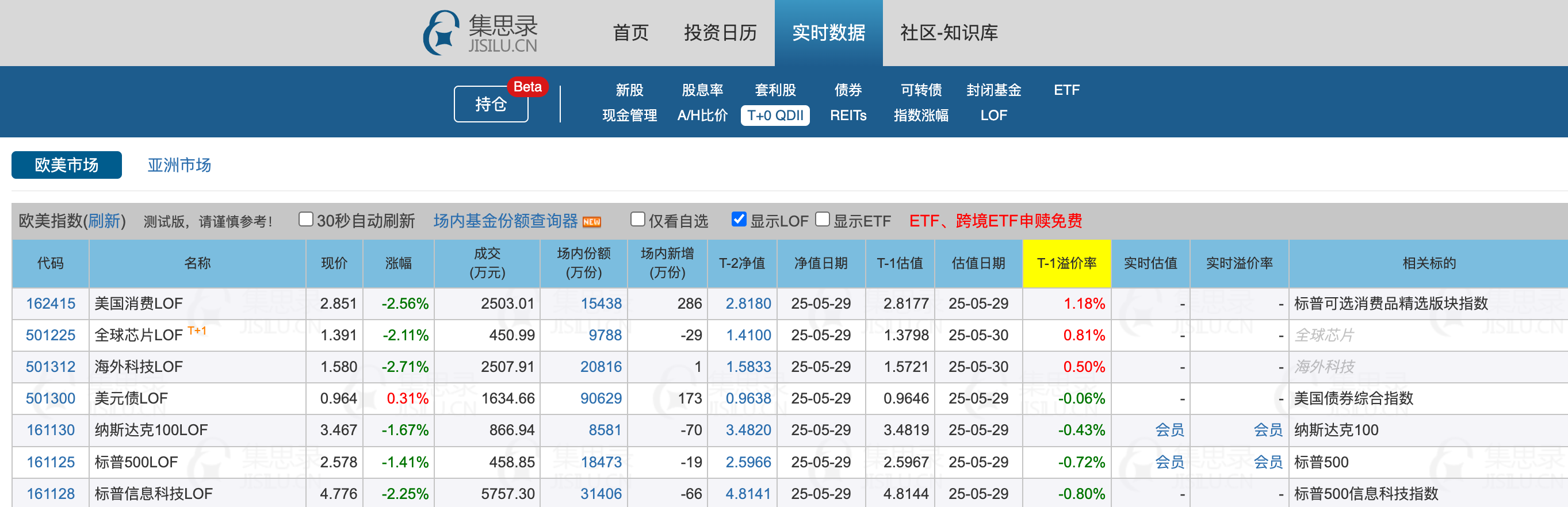Open the 首页 top menu
The height and width of the screenshot is (507, 1568).
(630, 33)
